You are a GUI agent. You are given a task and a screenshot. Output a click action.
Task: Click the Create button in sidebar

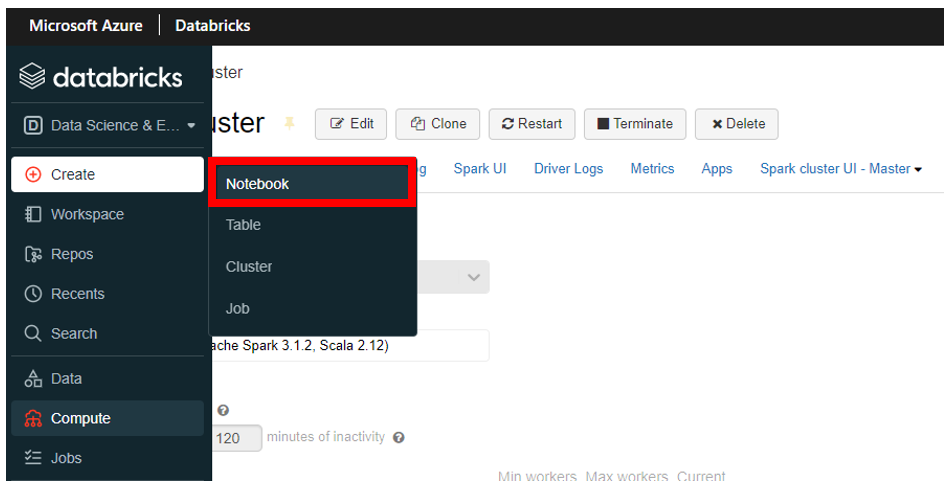107,175
